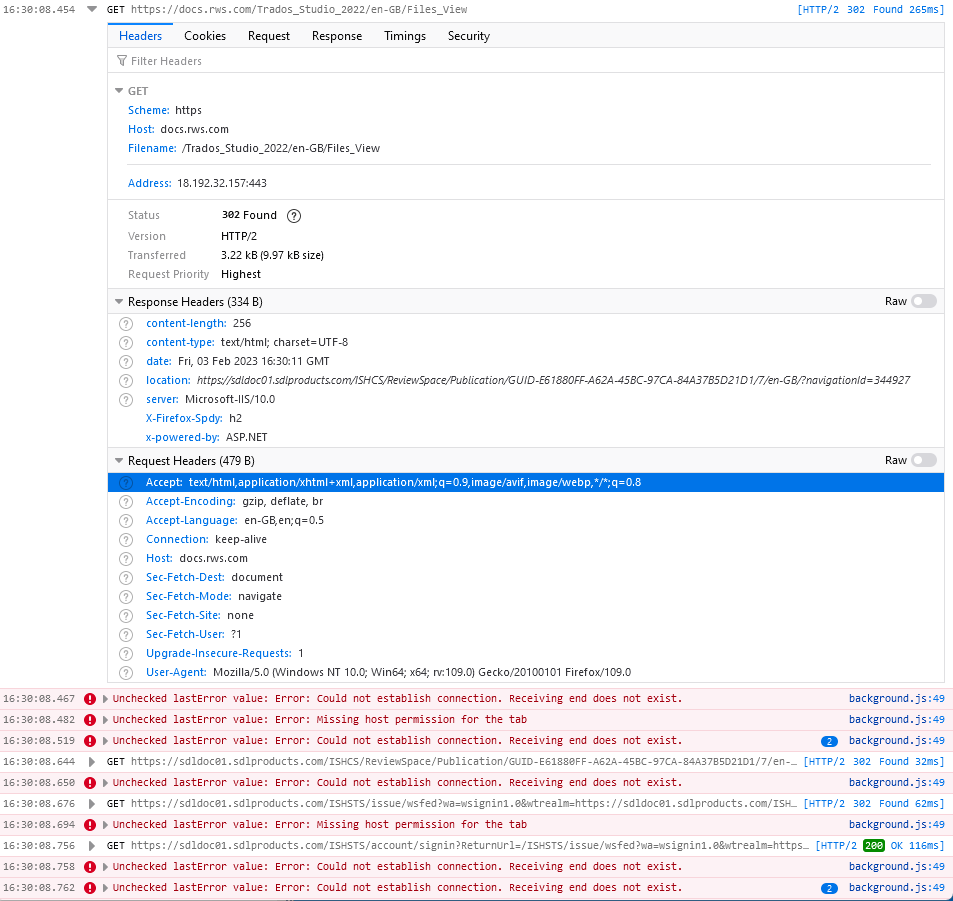Click the help icon beside the User-Agent header
953x901 pixels.
point(126,672)
